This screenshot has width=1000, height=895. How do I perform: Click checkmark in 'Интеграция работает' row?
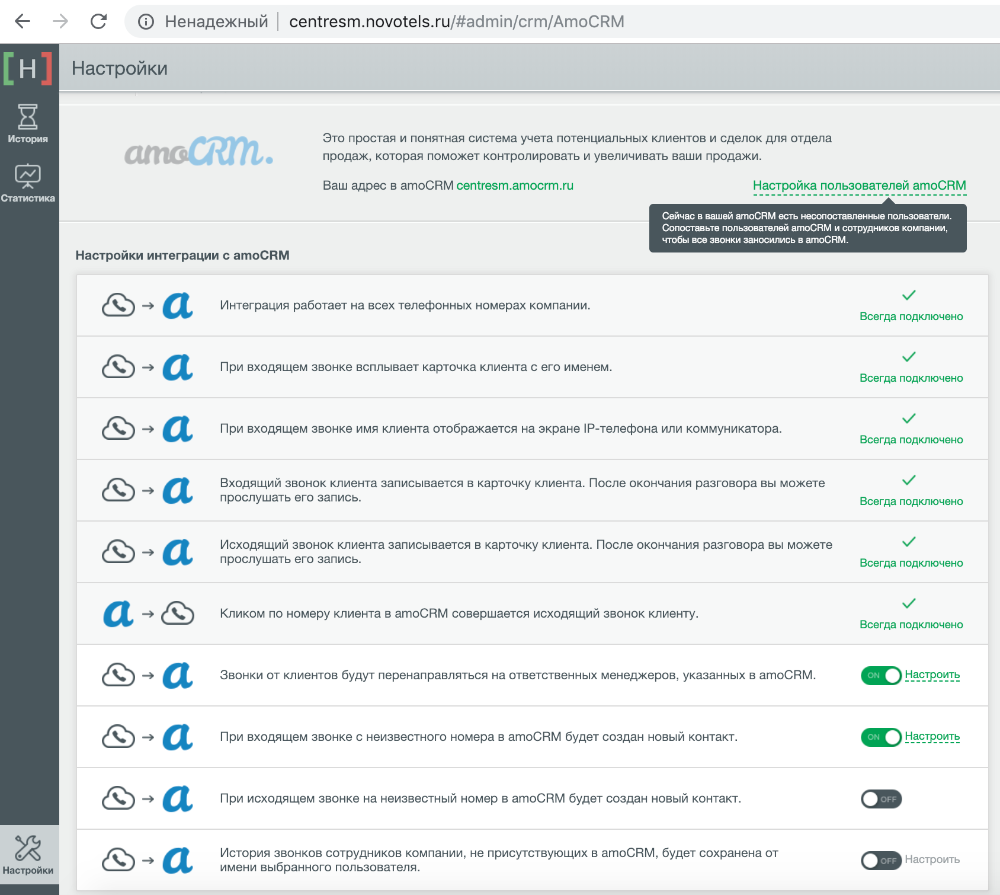[x=909, y=295]
